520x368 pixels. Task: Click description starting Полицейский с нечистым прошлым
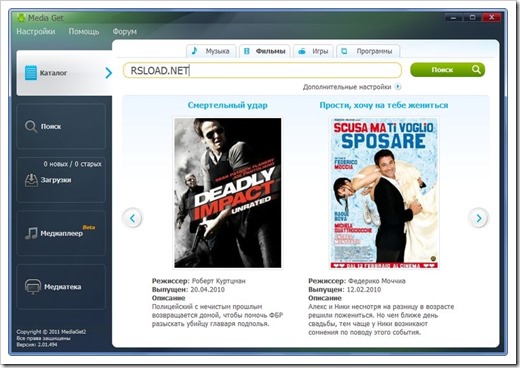pos(217,315)
